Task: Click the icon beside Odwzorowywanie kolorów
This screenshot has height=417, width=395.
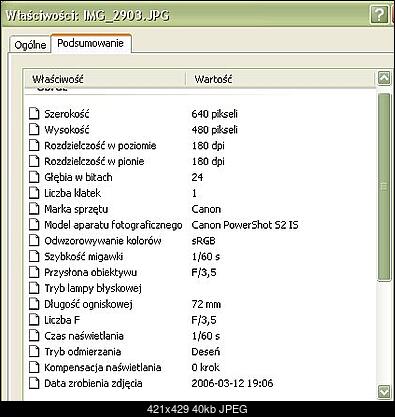Action: click(x=34, y=240)
